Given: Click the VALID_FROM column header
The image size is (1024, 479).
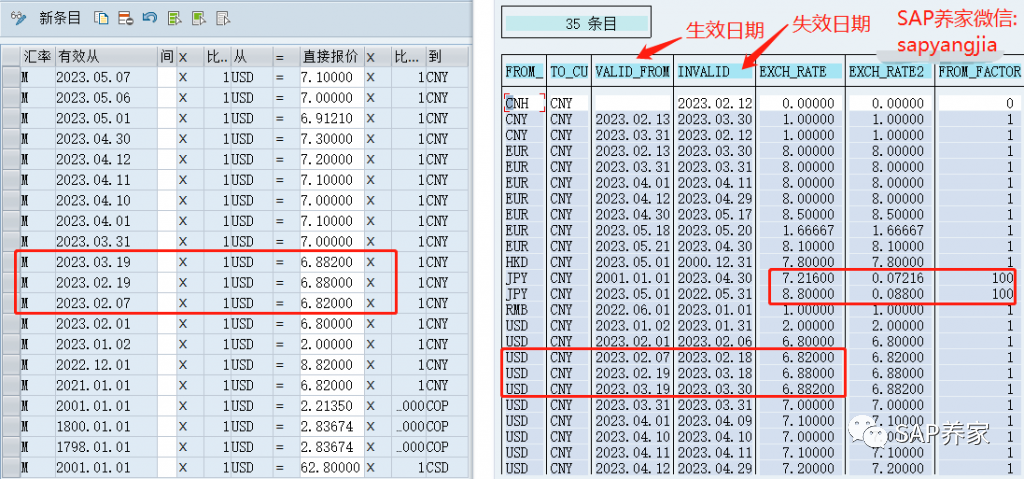Looking at the screenshot, I should [632, 72].
